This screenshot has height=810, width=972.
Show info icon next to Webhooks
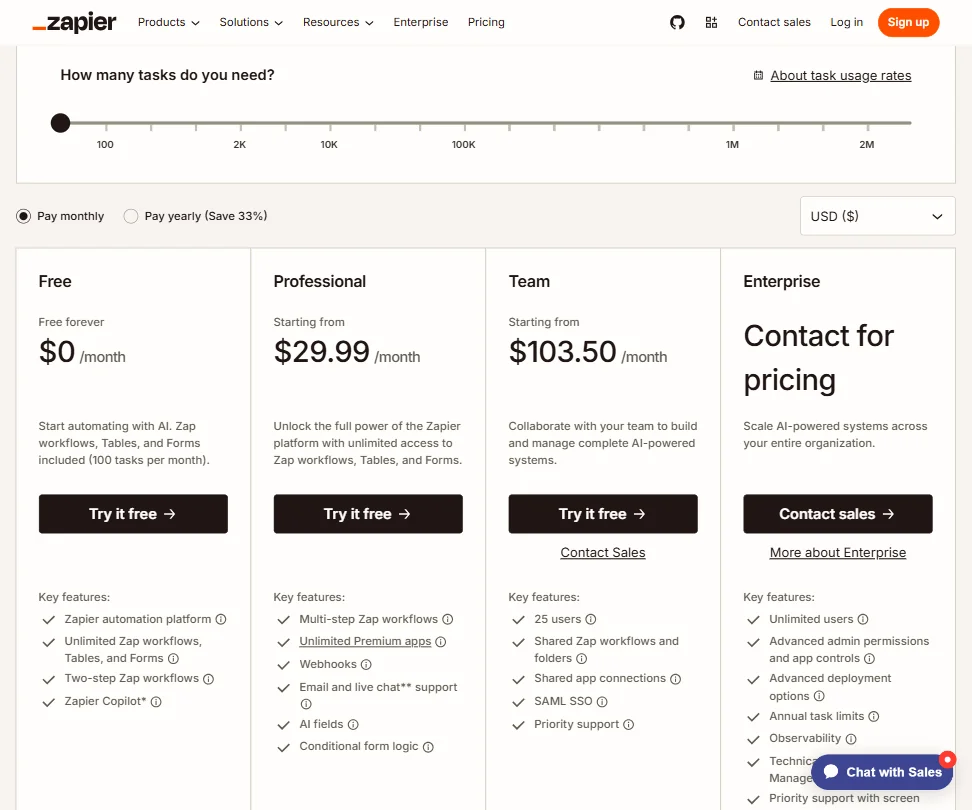[366, 664]
